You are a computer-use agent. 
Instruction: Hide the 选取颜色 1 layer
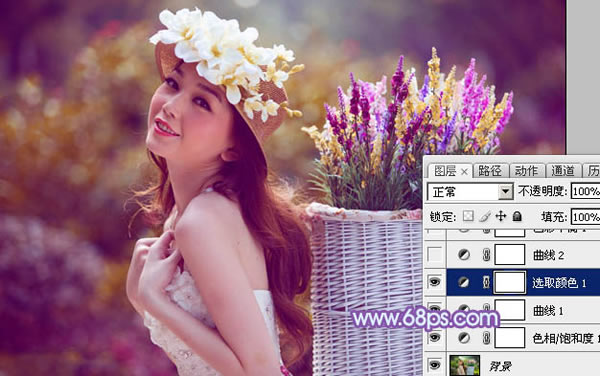point(435,282)
